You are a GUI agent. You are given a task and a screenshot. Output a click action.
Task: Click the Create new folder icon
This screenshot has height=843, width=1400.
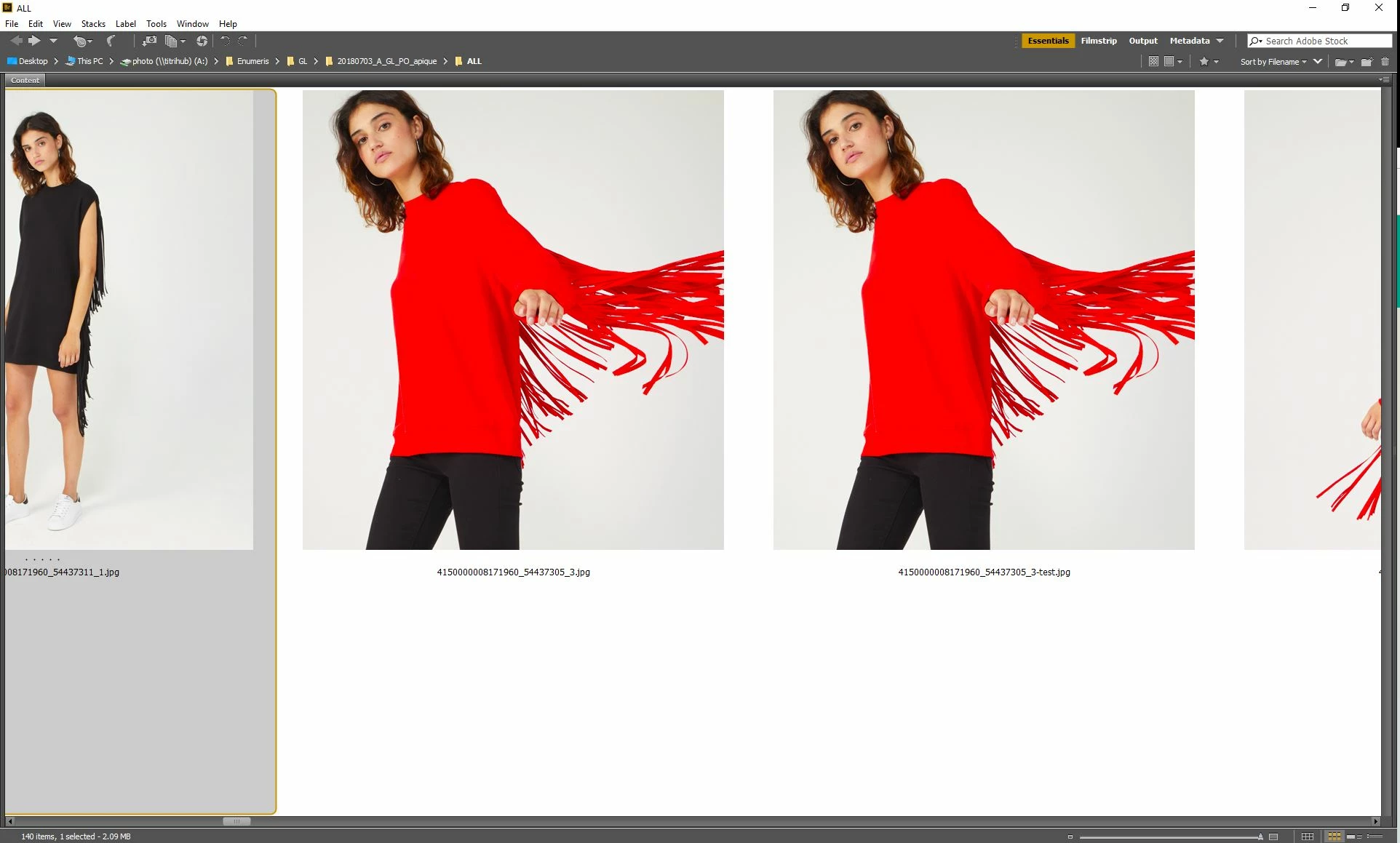click(x=1367, y=62)
